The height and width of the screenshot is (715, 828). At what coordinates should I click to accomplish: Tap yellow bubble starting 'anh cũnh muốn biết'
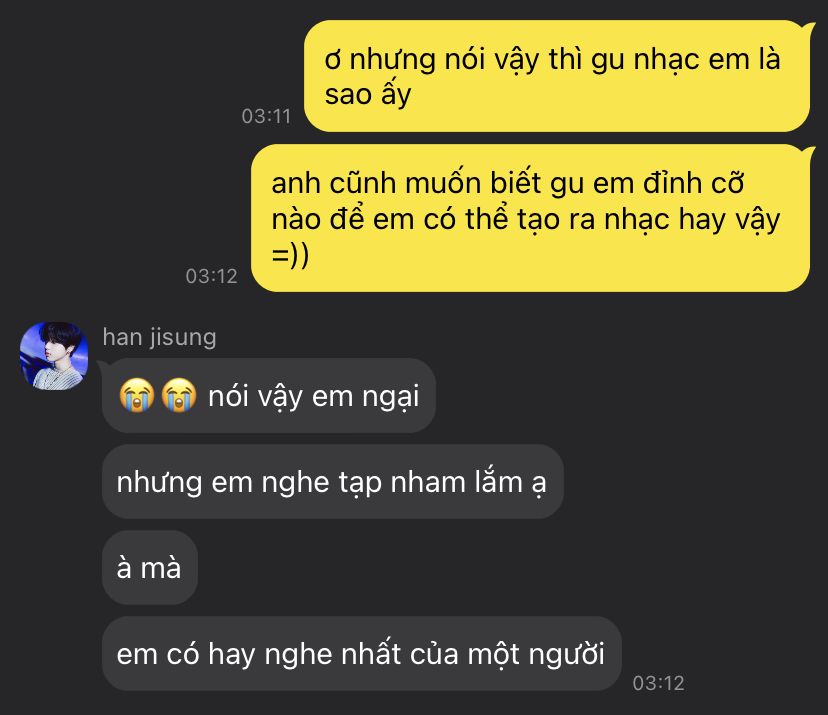click(531, 218)
